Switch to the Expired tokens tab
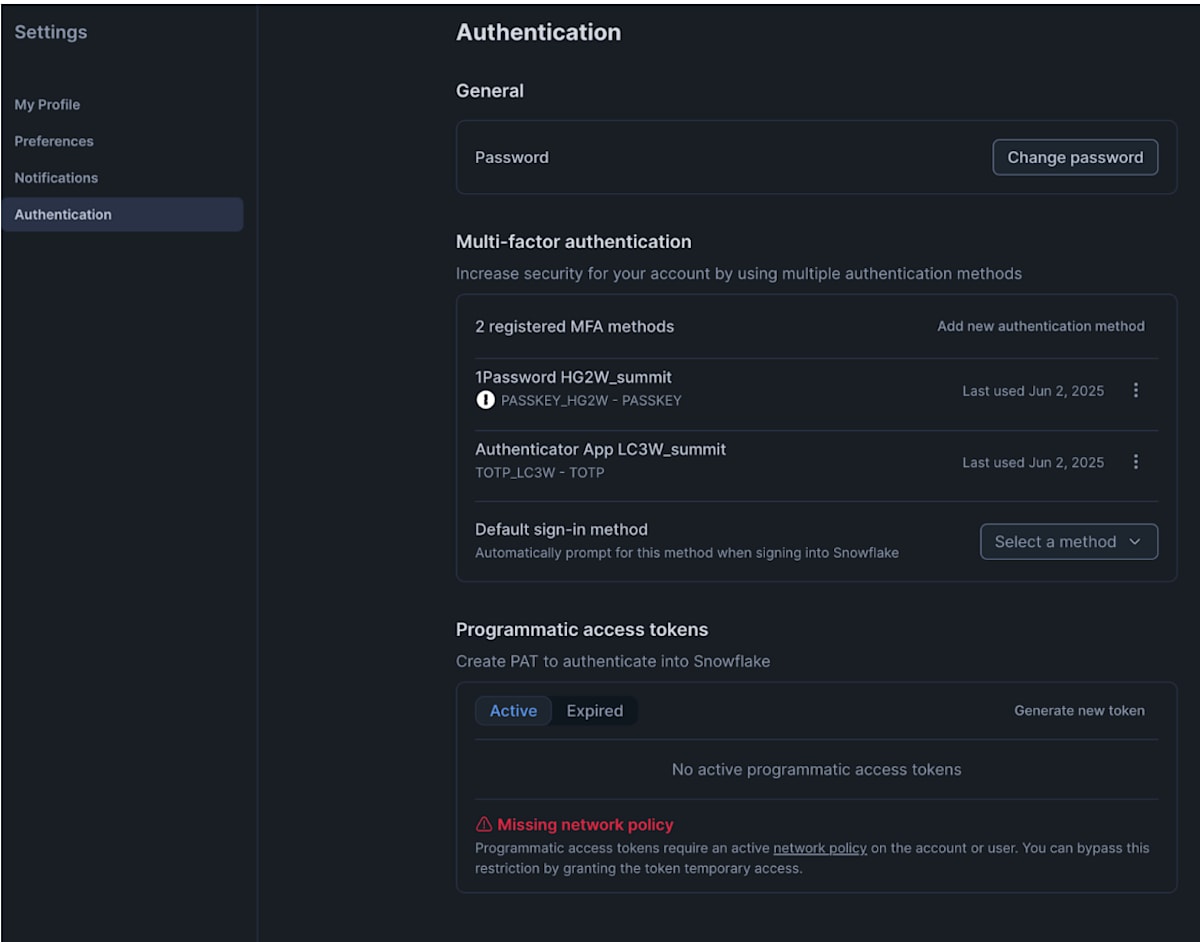Image resolution: width=1200 pixels, height=942 pixels. tap(594, 711)
